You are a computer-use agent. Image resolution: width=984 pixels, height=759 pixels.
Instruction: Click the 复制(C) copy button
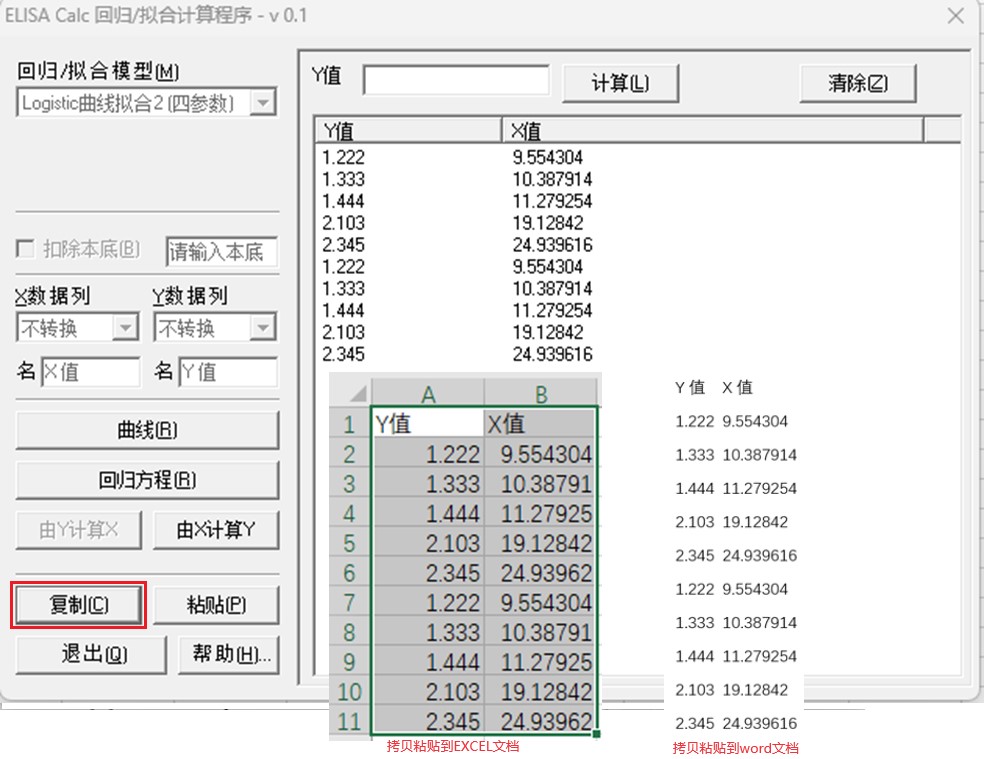tap(79, 605)
